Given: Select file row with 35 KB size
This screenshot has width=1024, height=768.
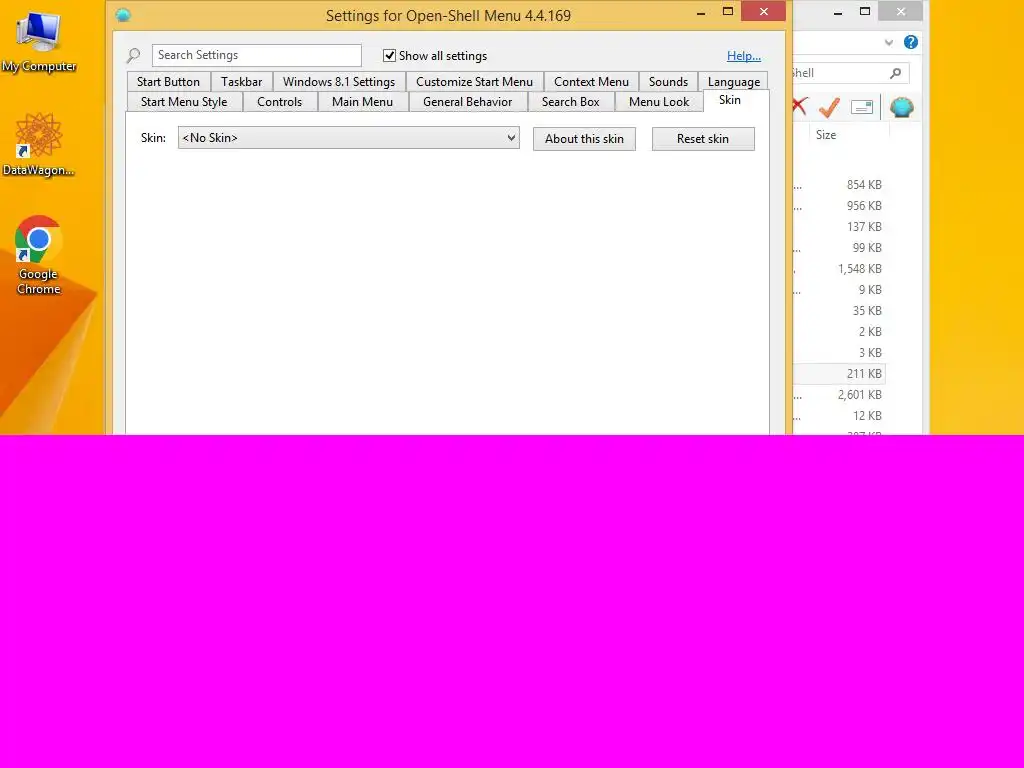Looking at the screenshot, I should [x=839, y=310].
